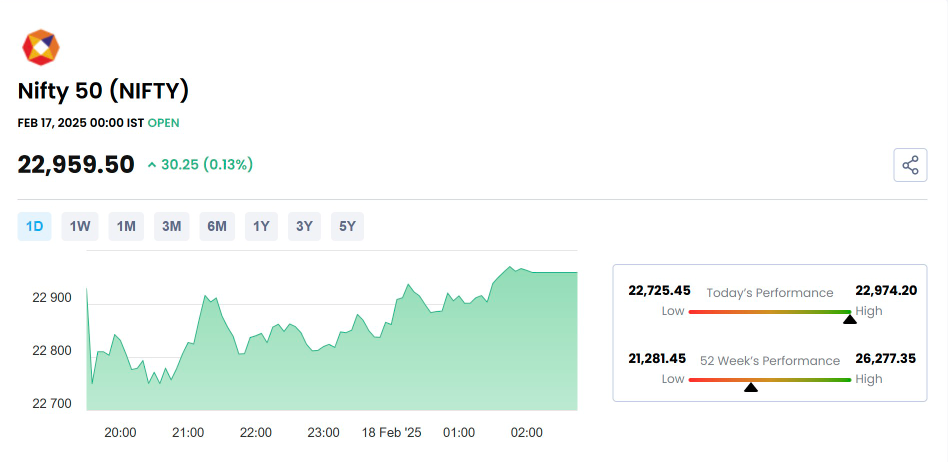Switch to 6M chart view

tap(217, 227)
